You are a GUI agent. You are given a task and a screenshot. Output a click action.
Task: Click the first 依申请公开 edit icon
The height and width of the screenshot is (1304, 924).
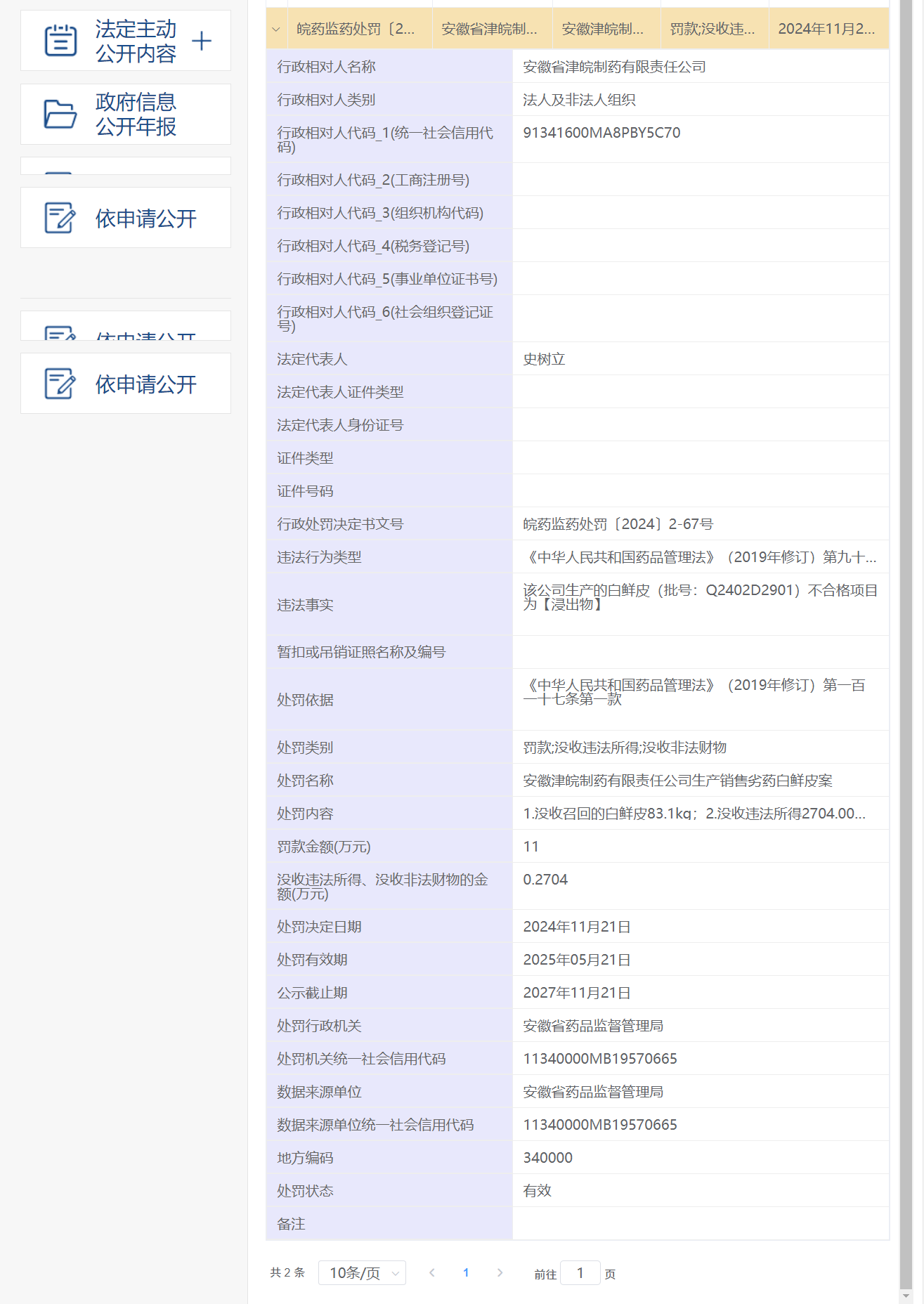click(x=60, y=218)
